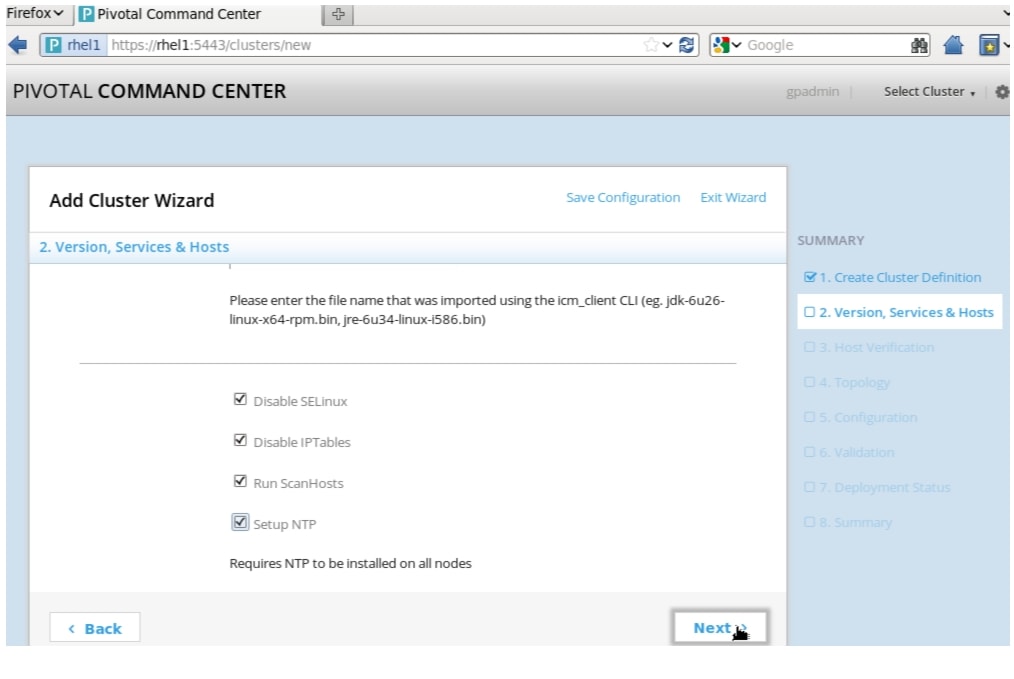Select step 6. Validation
This screenshot has width=1014, height=679.
(848, 452)
